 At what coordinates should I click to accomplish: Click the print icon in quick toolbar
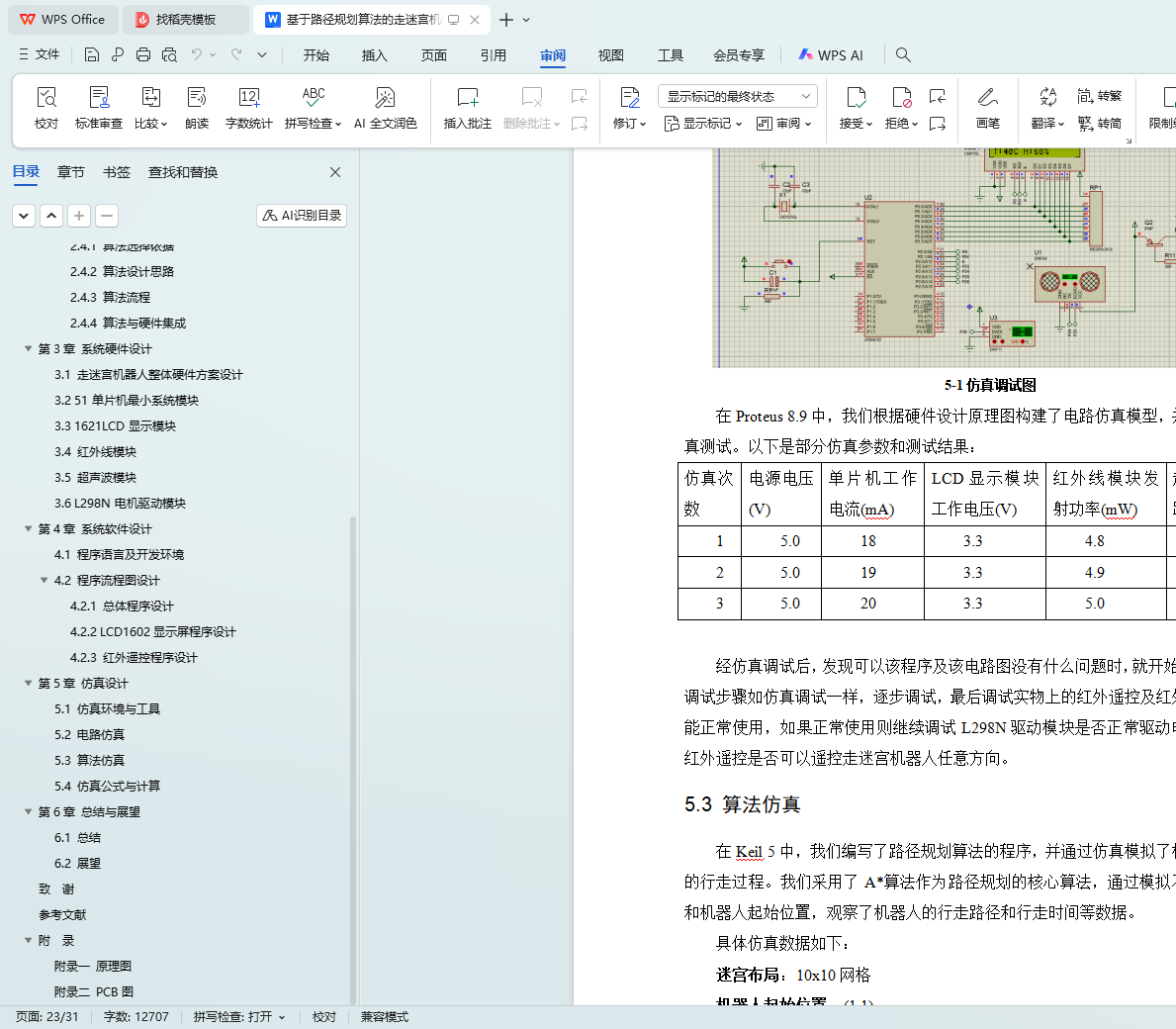click(x=143, y=54)
